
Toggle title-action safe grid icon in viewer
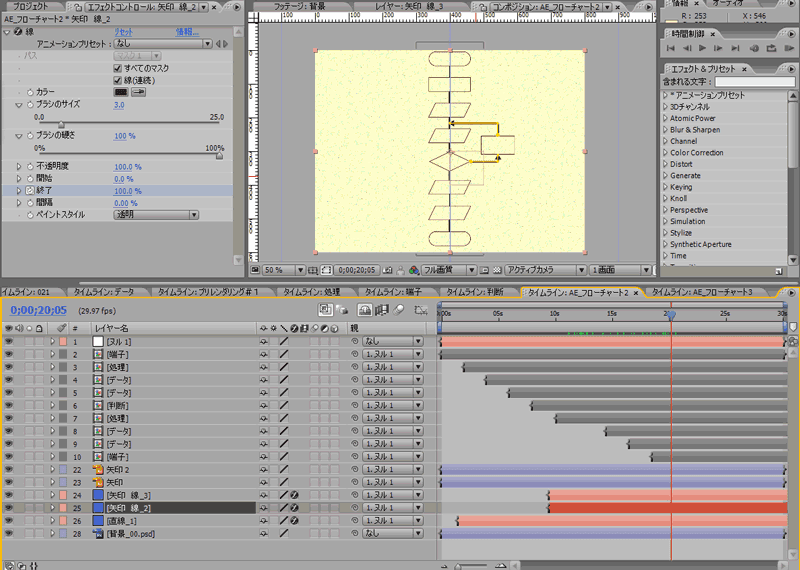313,270
